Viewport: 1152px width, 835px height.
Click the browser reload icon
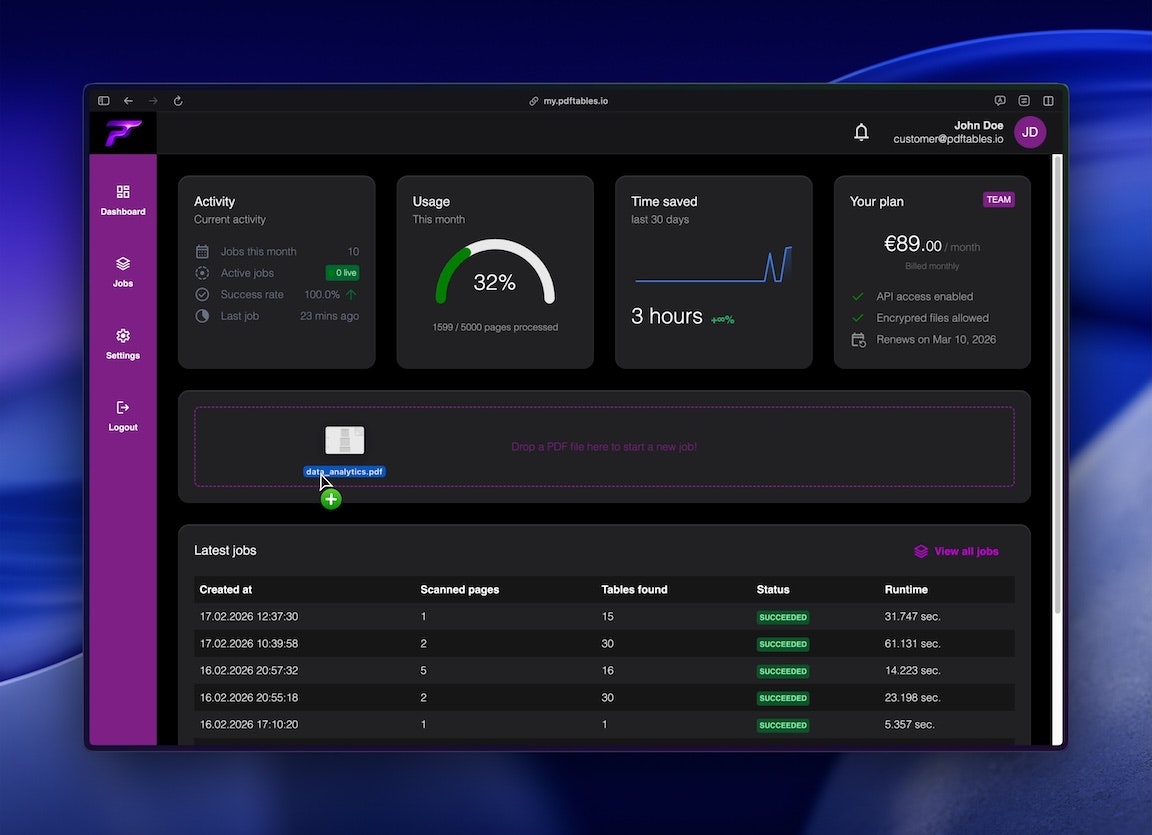click(x=177, y=100)
